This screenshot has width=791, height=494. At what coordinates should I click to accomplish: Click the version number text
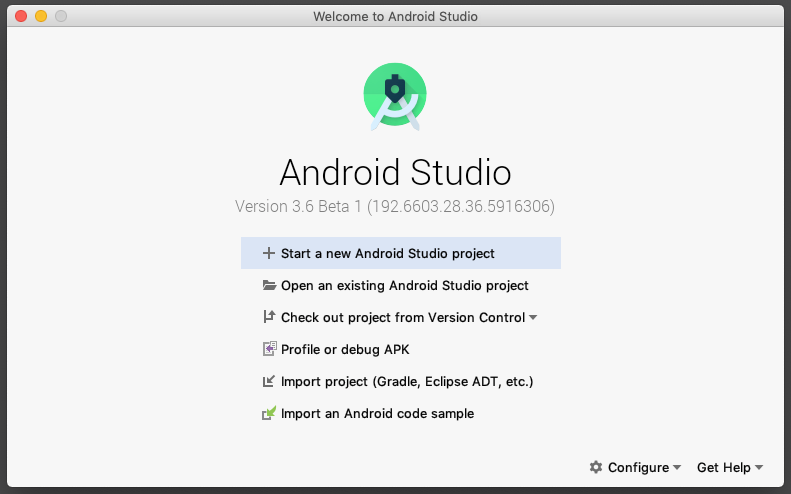(395, 206)
